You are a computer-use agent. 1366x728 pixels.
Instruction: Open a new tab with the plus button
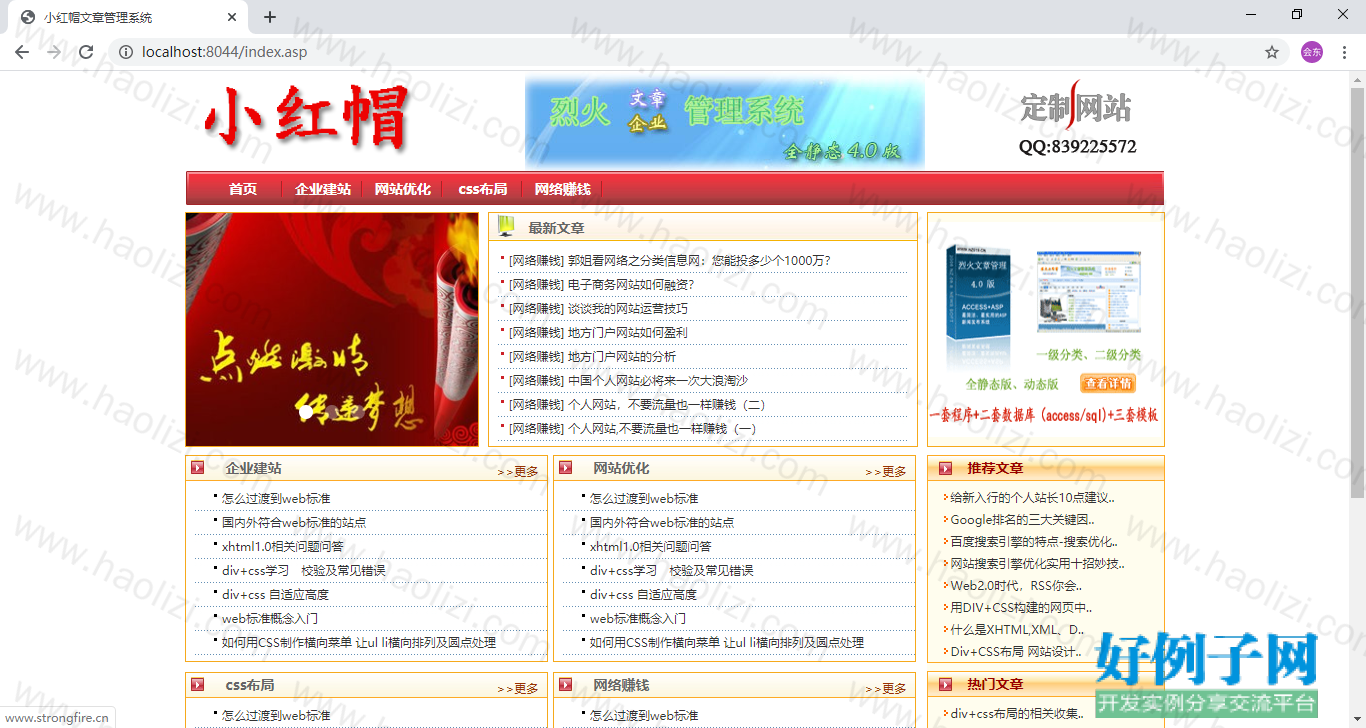[x=270, y=17]
